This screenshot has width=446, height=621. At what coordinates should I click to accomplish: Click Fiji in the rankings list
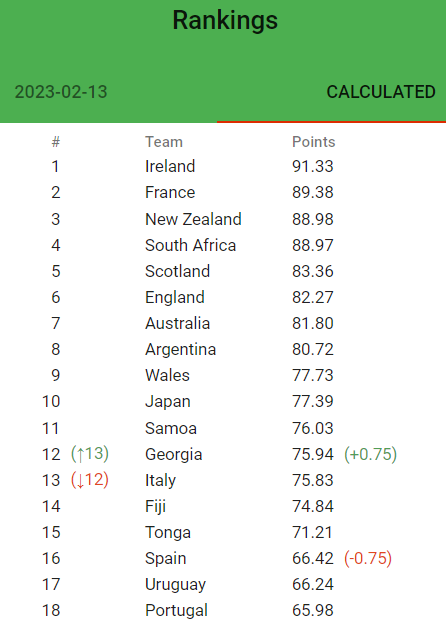(155, 507)
